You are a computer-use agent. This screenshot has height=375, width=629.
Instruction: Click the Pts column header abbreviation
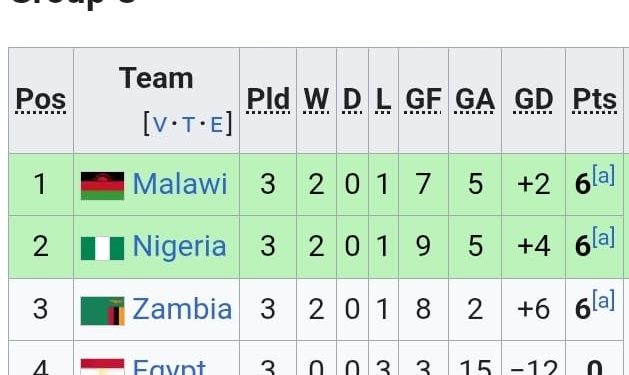(x=595, y=99)
